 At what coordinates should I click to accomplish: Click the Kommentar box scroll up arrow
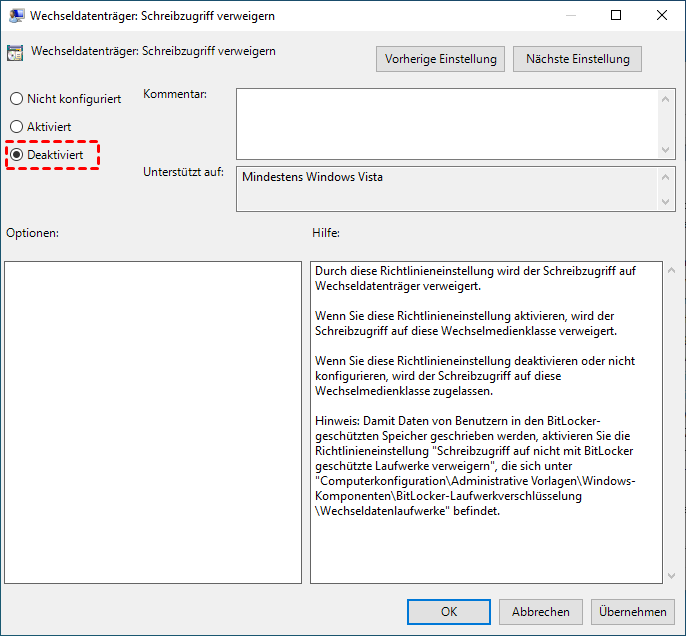[665, 99]
